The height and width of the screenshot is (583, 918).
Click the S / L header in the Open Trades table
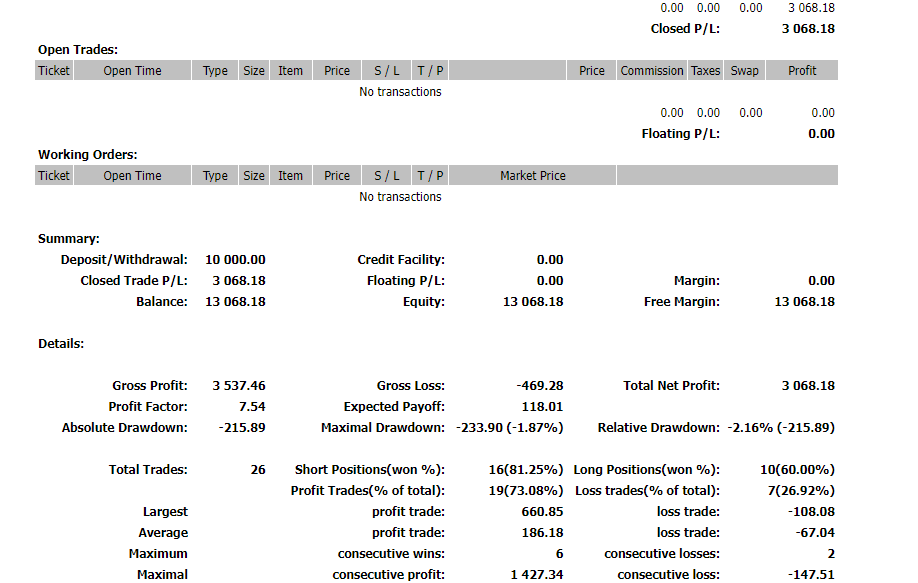pos(386,70)
